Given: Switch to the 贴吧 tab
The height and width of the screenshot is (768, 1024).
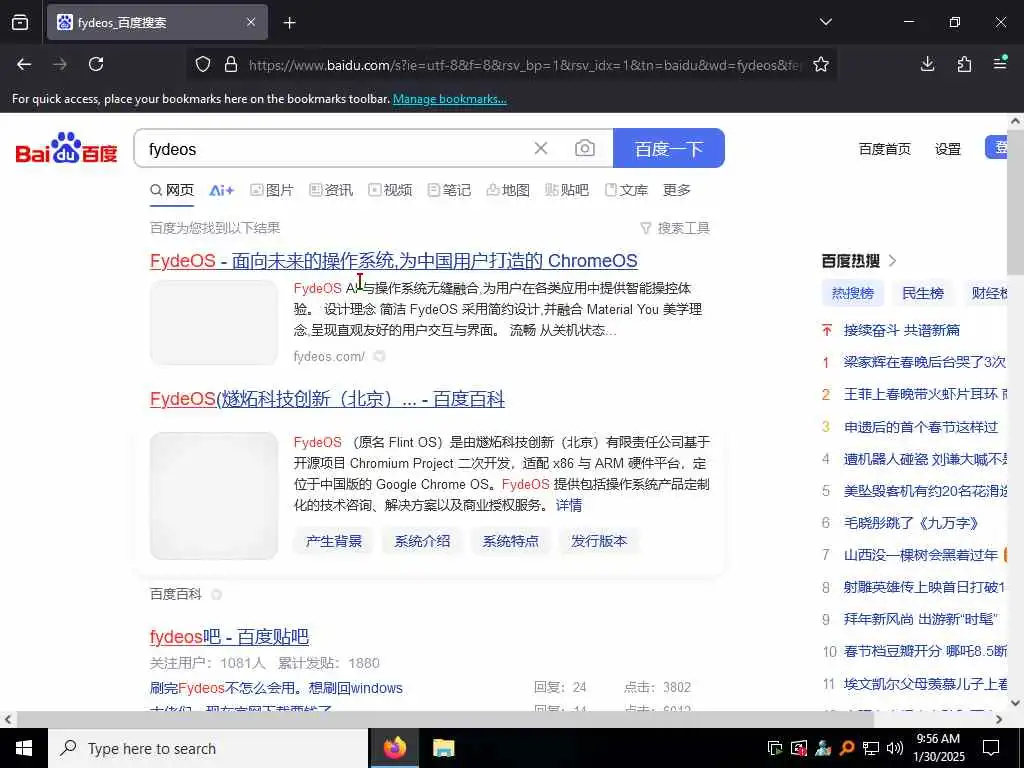Looking at the screenshot, I should 566,190.
